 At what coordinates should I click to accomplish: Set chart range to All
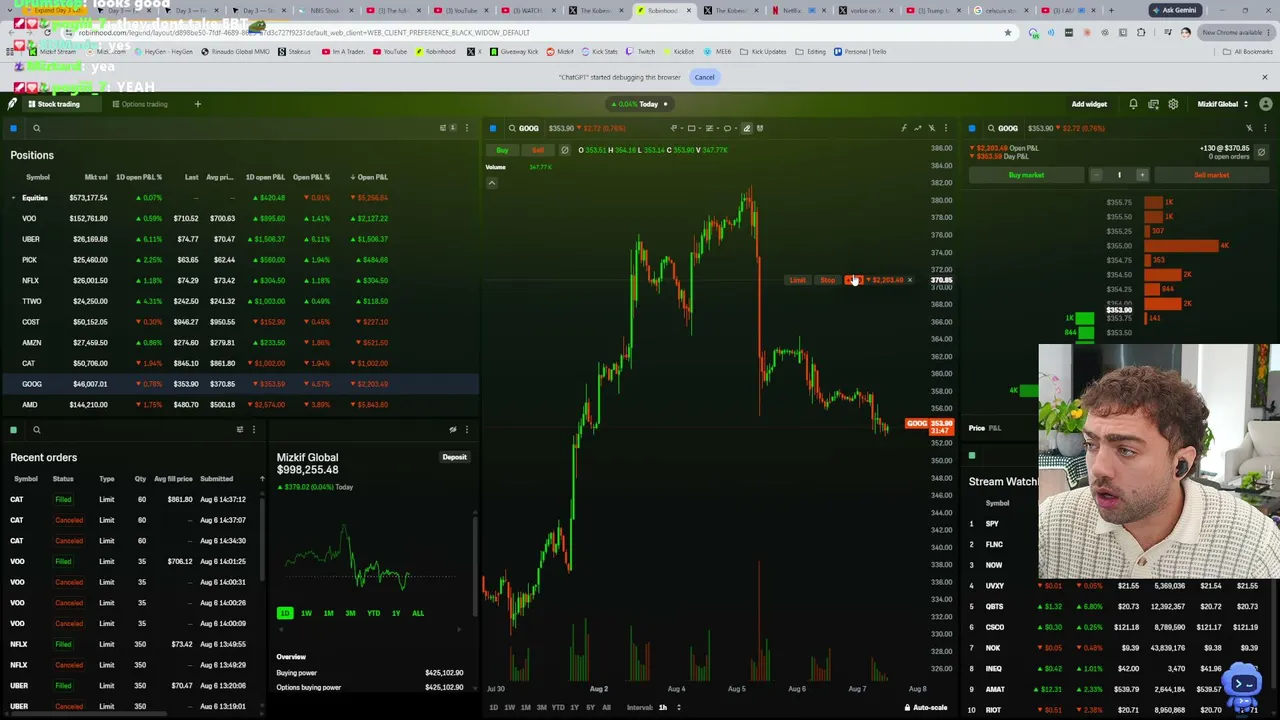tap(606, 708)
